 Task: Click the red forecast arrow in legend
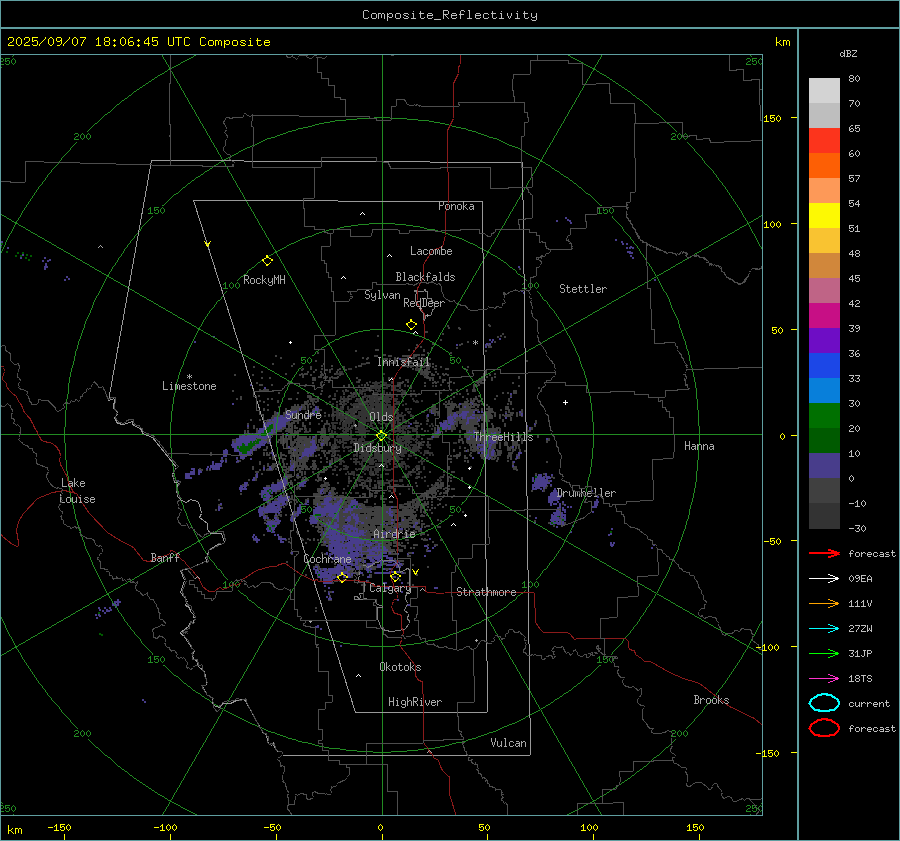(x=824, y=553)
